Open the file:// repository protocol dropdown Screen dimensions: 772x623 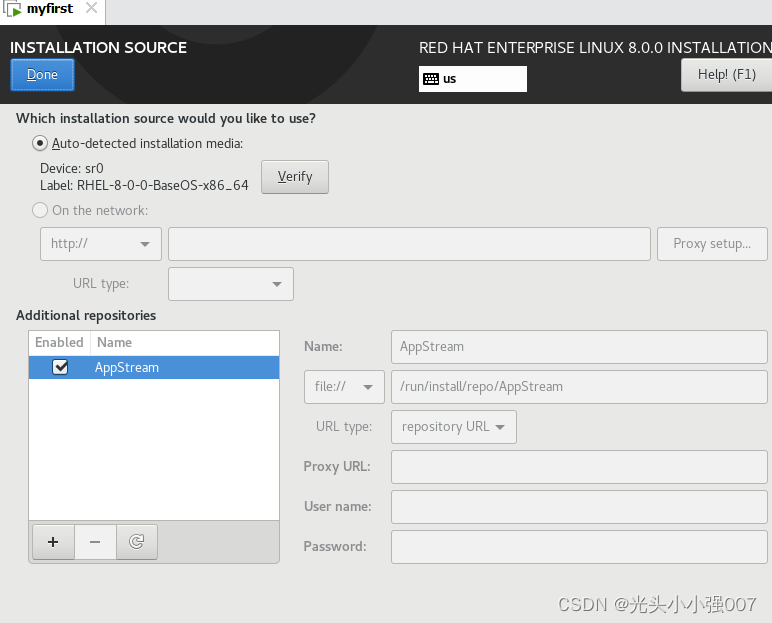tap(344, 387)
